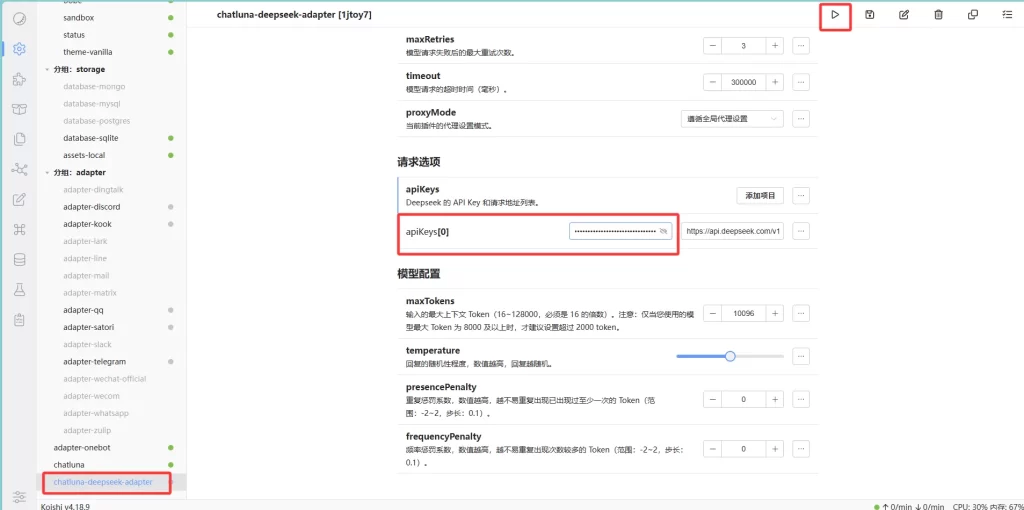Open the maxTokens more options button

point(801,313)
